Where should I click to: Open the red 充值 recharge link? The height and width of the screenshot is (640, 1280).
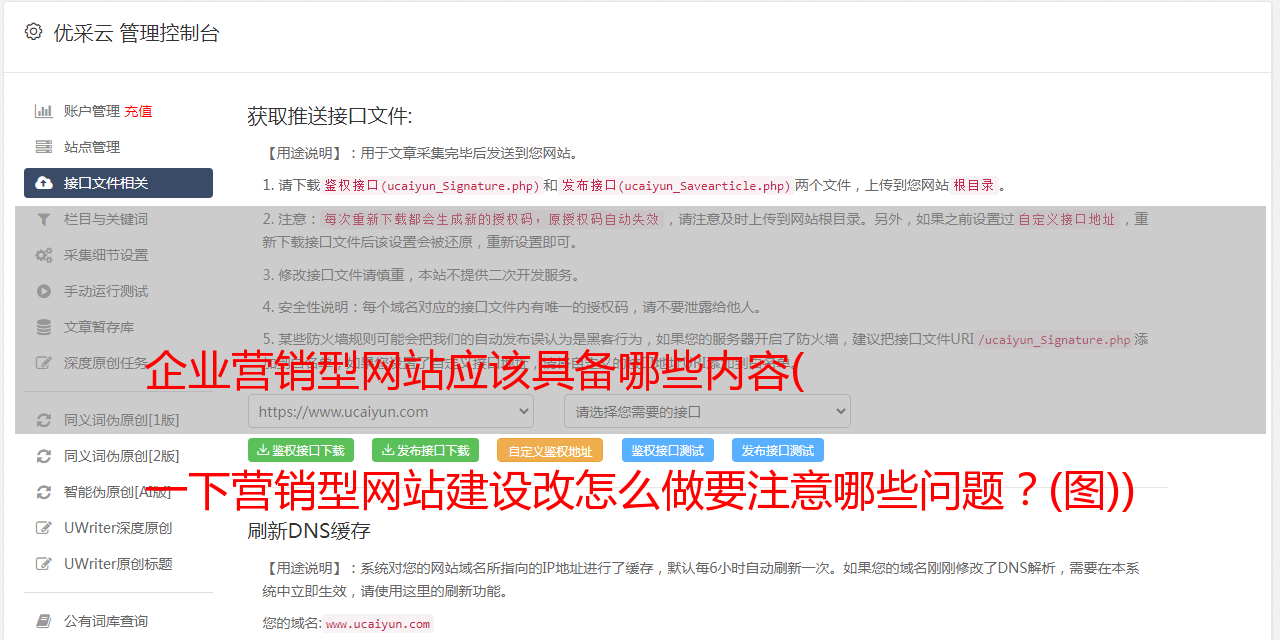138,111
